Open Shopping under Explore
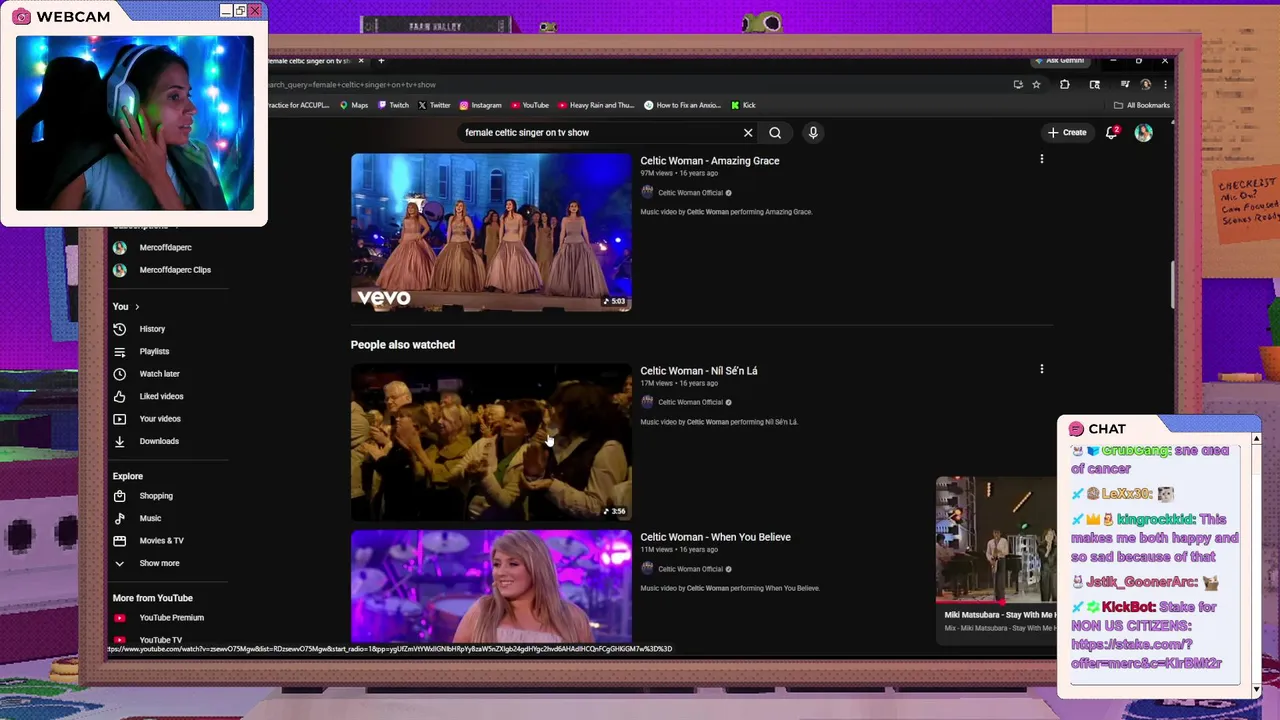Image resolution: width=1280 pixels, height=720 pixels. pyautogui.click(x=156, y=496)
